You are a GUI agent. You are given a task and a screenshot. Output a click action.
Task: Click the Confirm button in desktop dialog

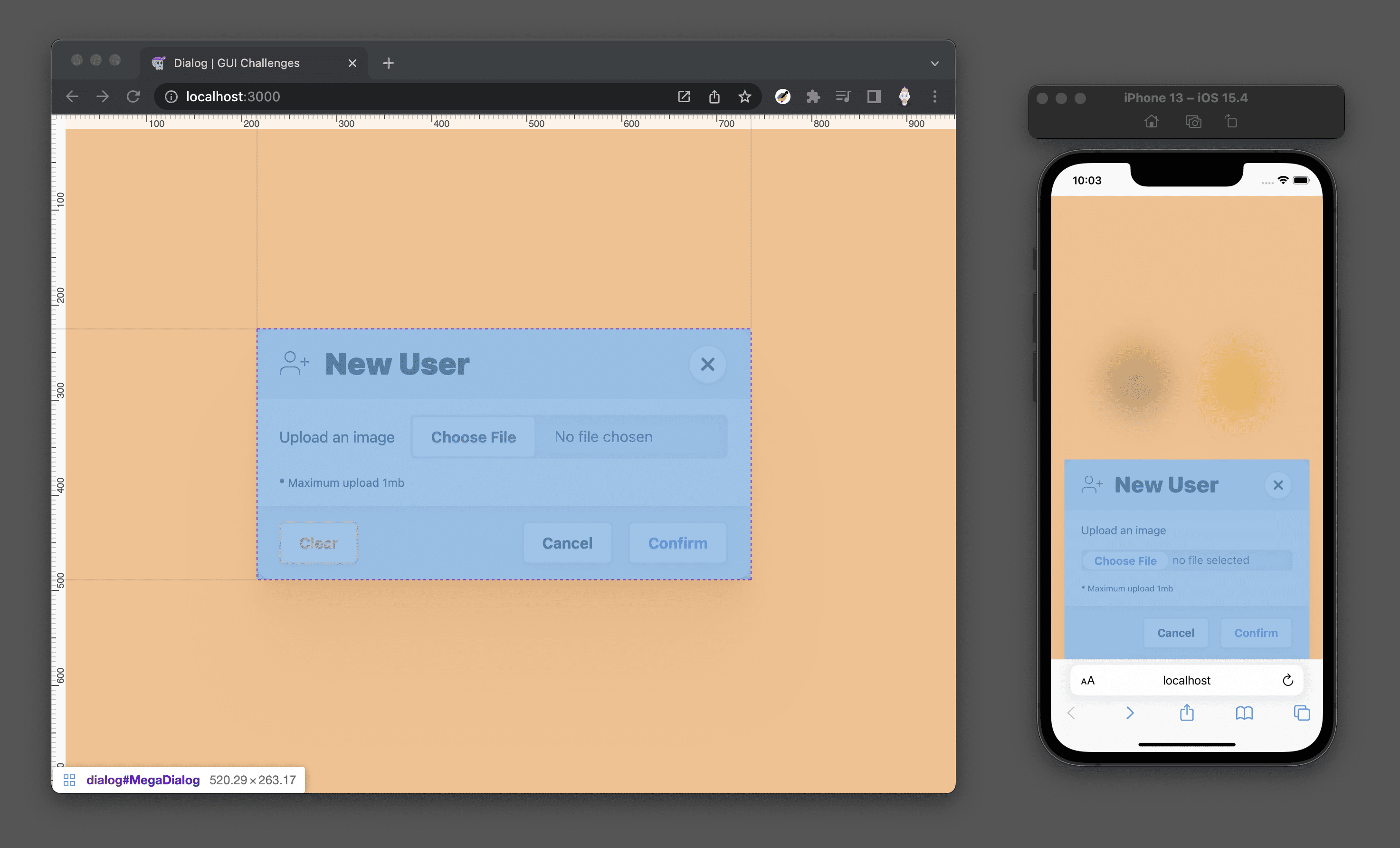point(677,543)
